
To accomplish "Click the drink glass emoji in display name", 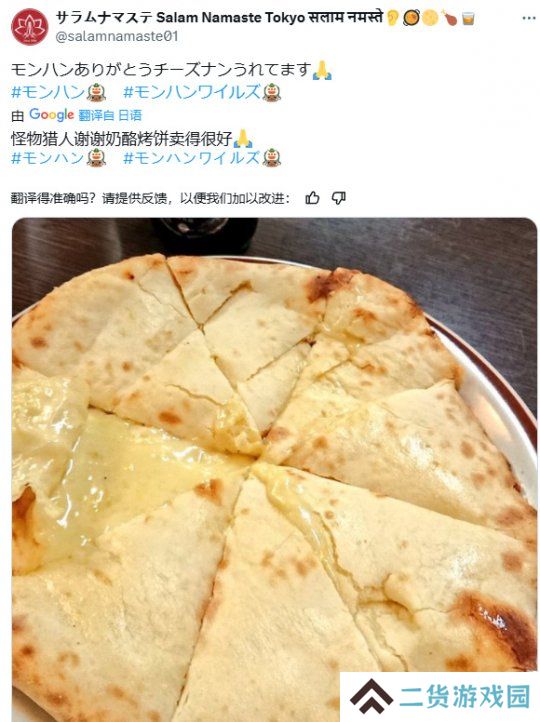I will pyautogui.click(x=468, y=18).
